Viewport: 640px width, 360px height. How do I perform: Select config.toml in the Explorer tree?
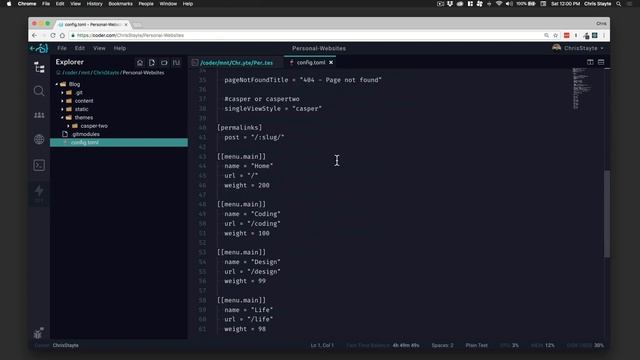119,142
